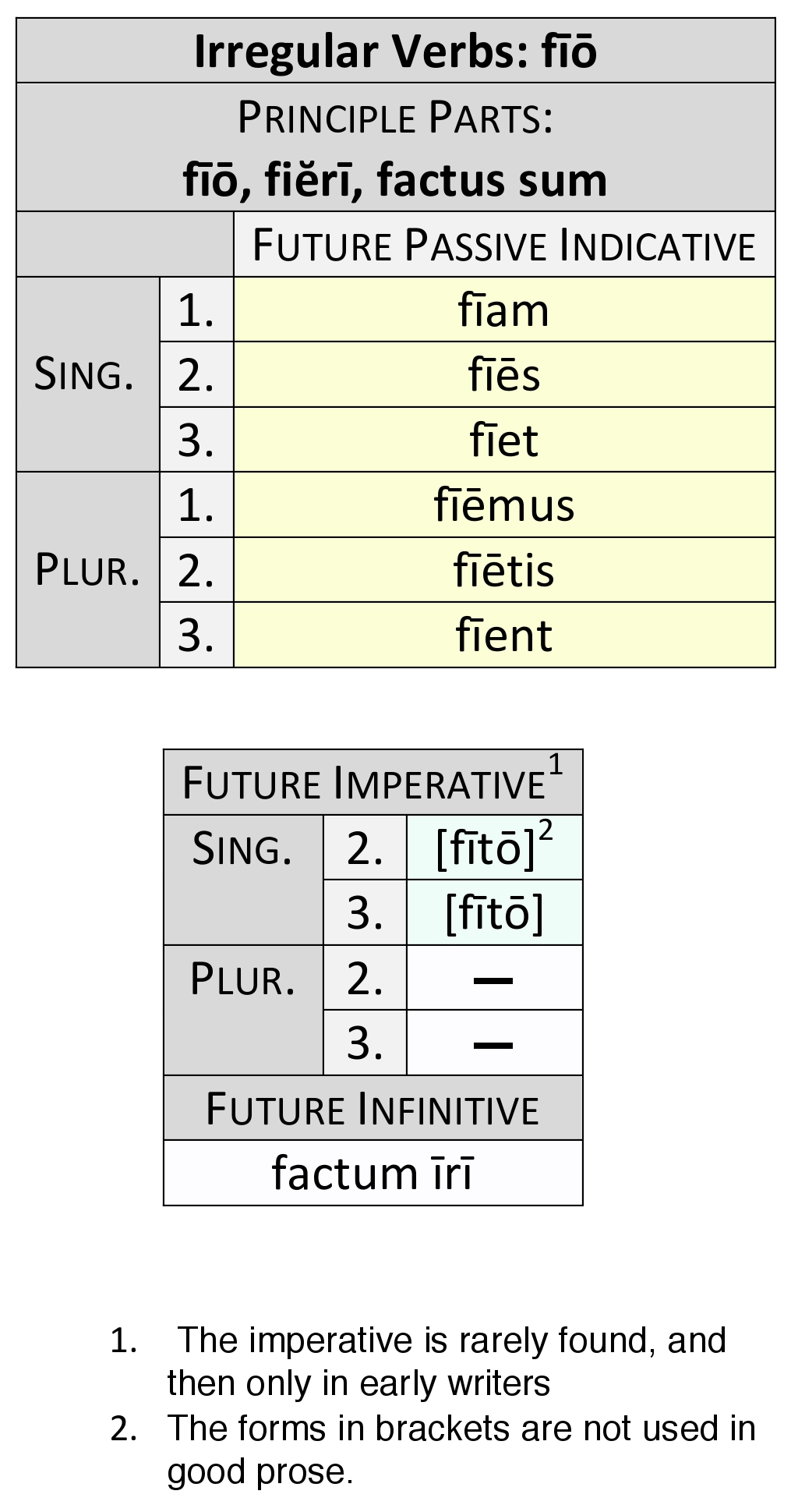Click the 'Sing.' label in top table
This screenshot has width=791, height=1512.
84,374
